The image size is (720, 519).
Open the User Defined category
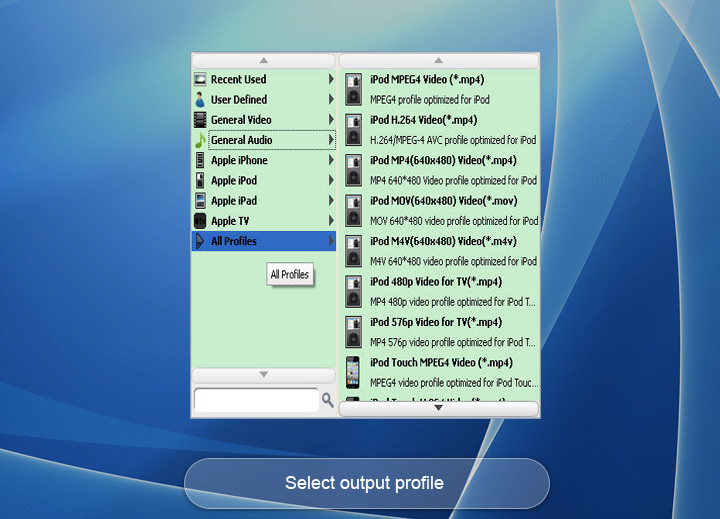click(x=264, y=100)
